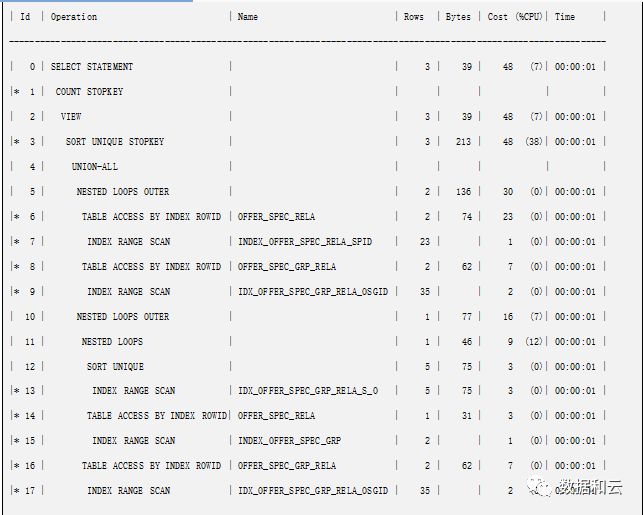Image resolution: width=643 pixels, height=515 pixels.
Task: Click name "INDEX_OFFER_SPEC_RELA_SPID"
Action: pos(305,242)
